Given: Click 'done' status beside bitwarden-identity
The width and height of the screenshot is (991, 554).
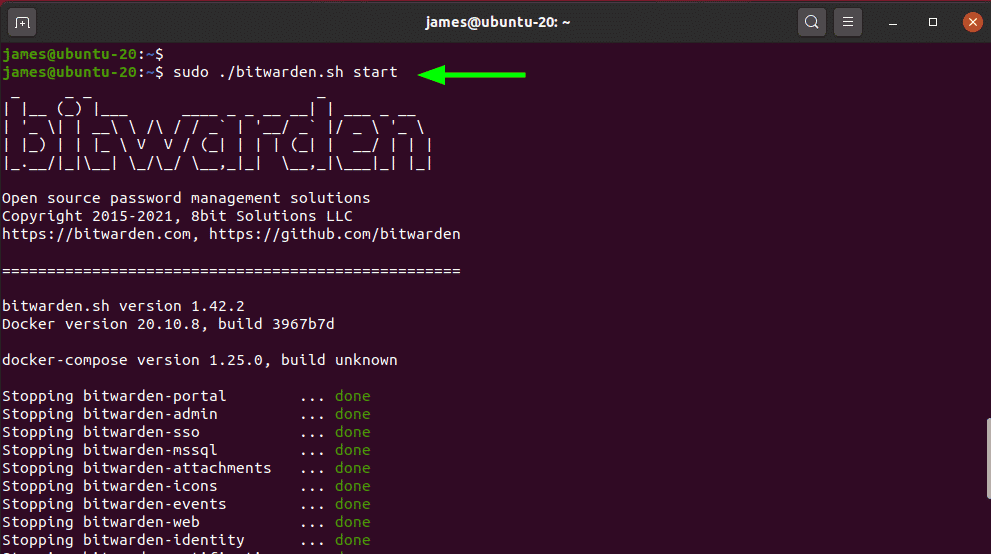Looking at the screenshot, I should (x=353, y=540).
